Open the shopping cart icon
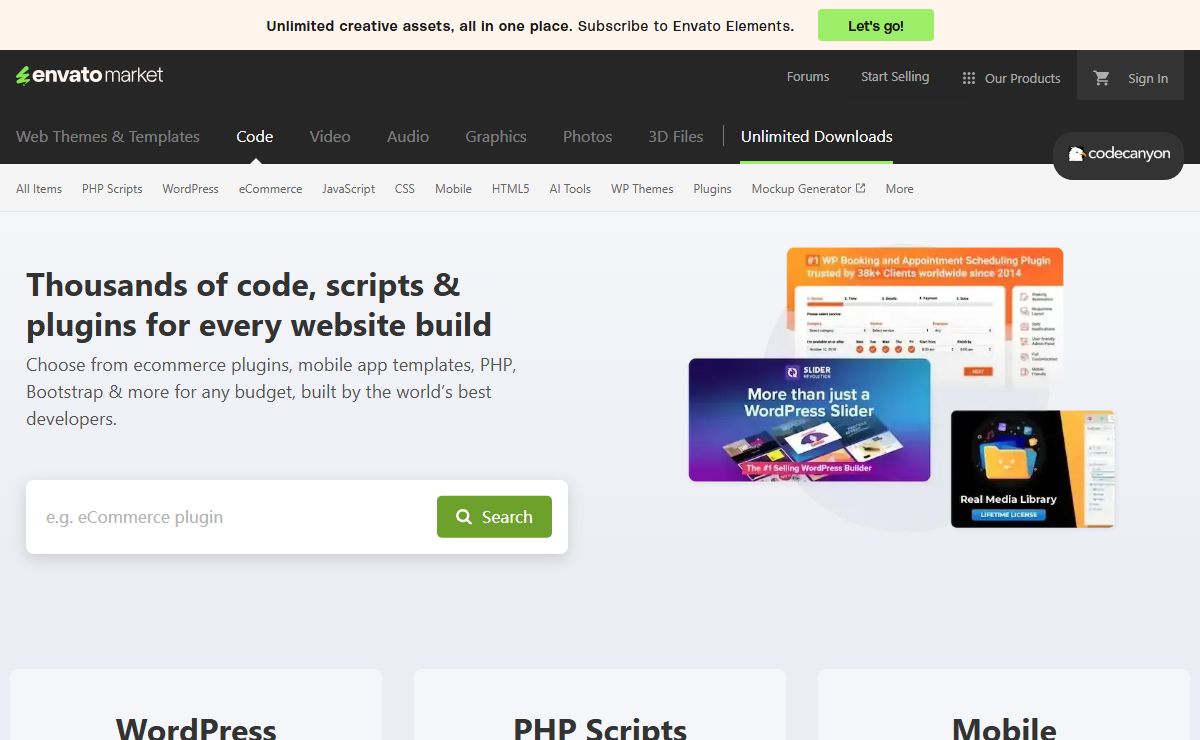This screenshot has height=740, width=1200. click(1102, 77)
